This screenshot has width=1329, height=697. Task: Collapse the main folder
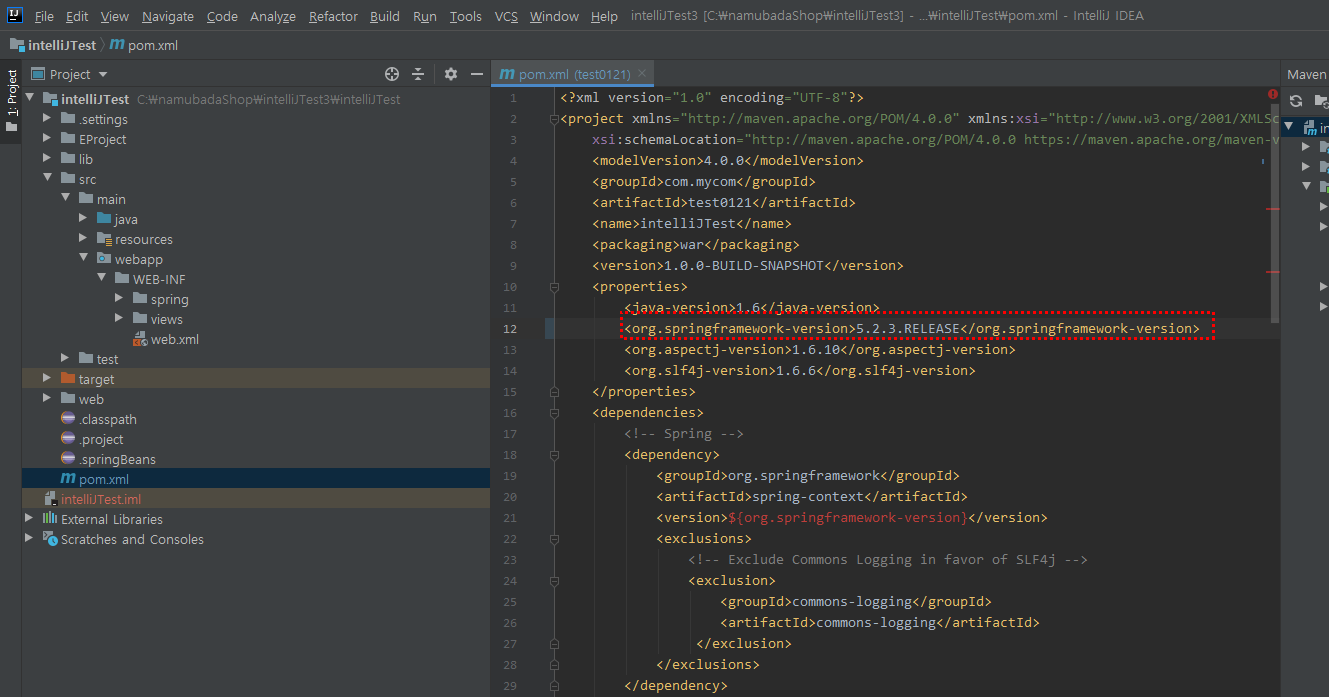[x=65, y=199]
